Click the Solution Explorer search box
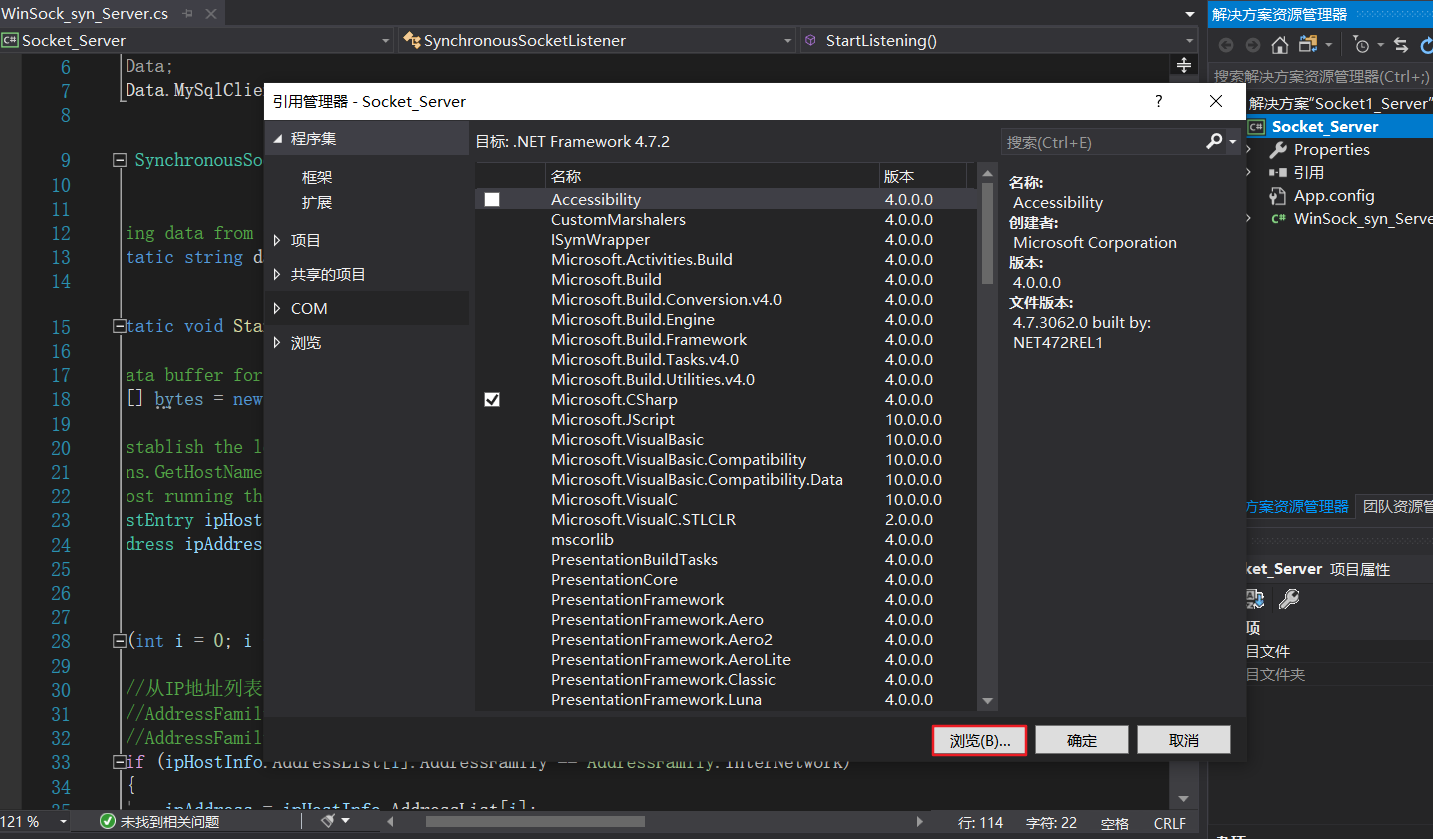The image size is (1433, 839). [1321, 76]
